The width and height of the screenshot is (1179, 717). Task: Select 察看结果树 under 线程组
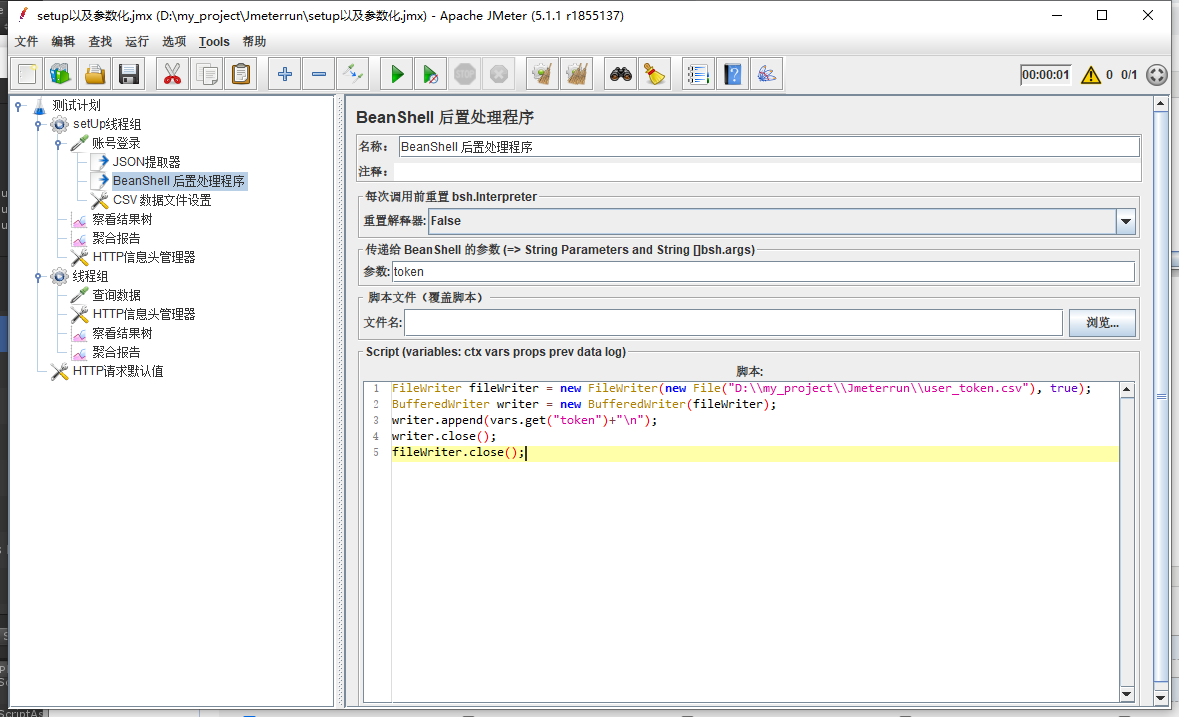(122, 333)
